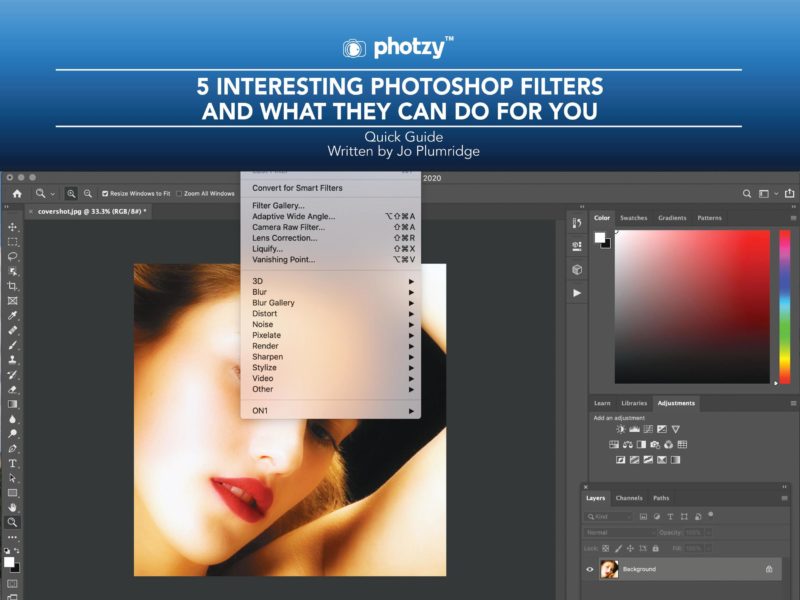Select the Eyedropper tool
800x600 pixels.
point(13,315)
